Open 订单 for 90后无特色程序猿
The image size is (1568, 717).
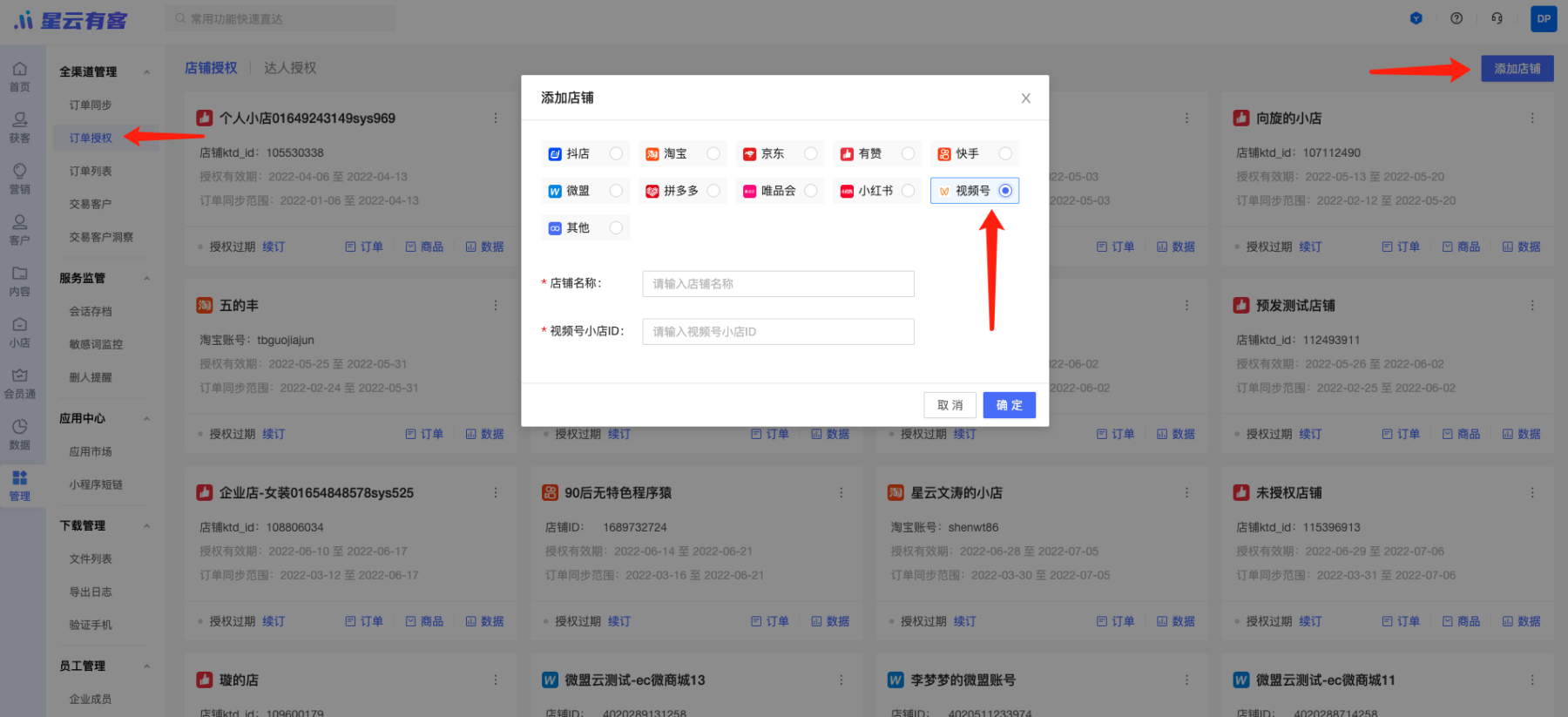click(770, 622)
